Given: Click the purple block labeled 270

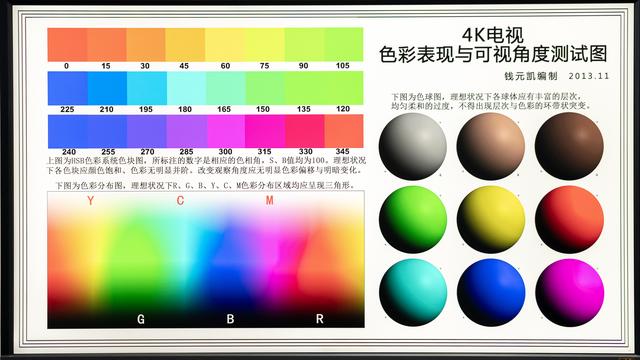Looking at the screenshot, I should point(147,131).
